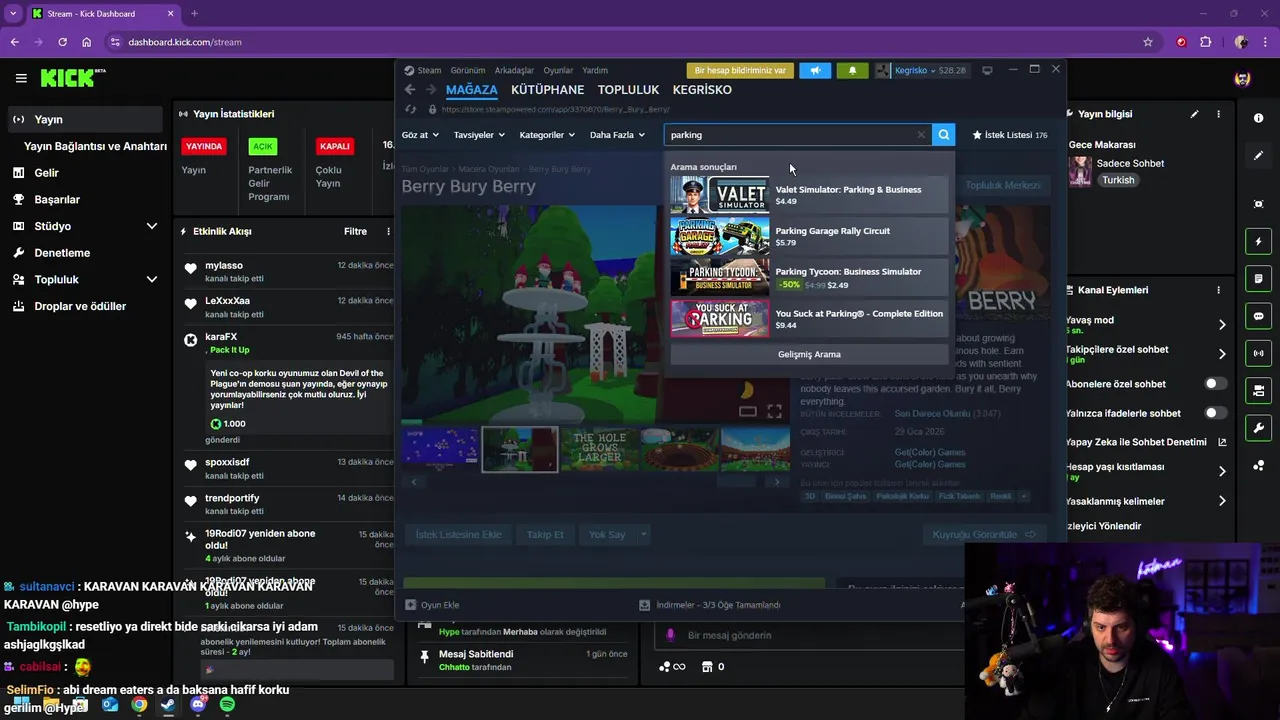Image resolution: width=1280 pixels, height=720 pixels.
Task: Expand Takipçilere özel sohbet arrow
Action: pos(1222,354)
